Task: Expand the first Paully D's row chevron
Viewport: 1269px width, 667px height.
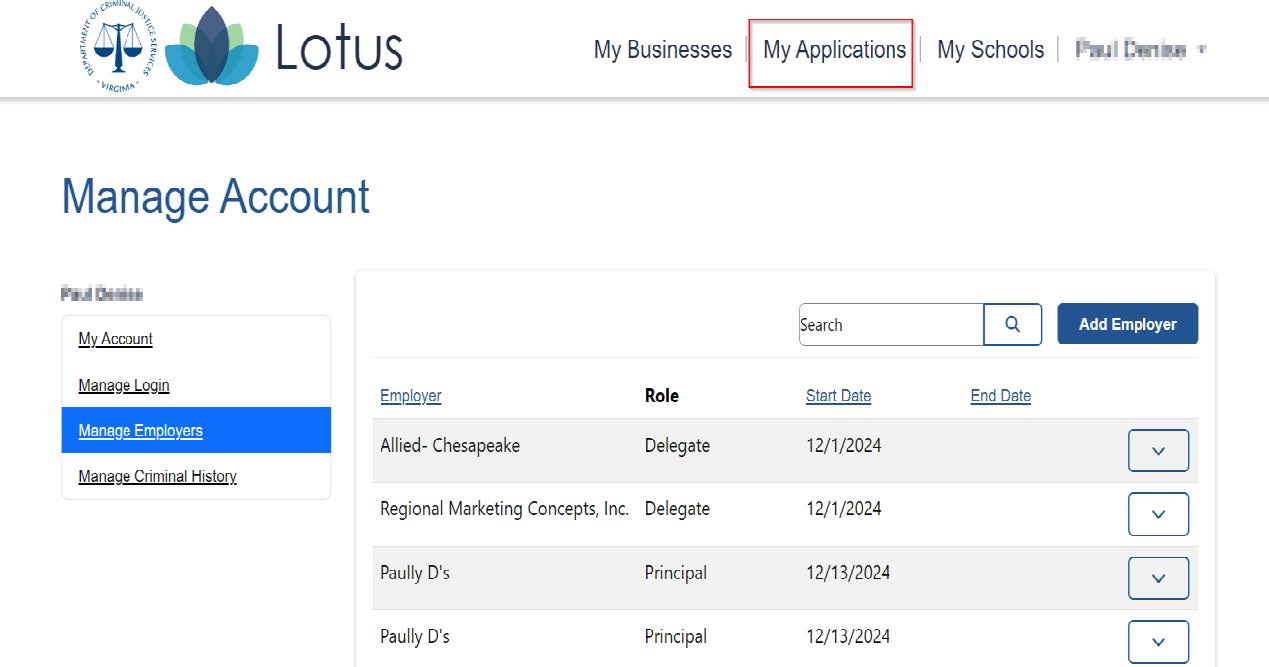Action: tap(1158, 578)
